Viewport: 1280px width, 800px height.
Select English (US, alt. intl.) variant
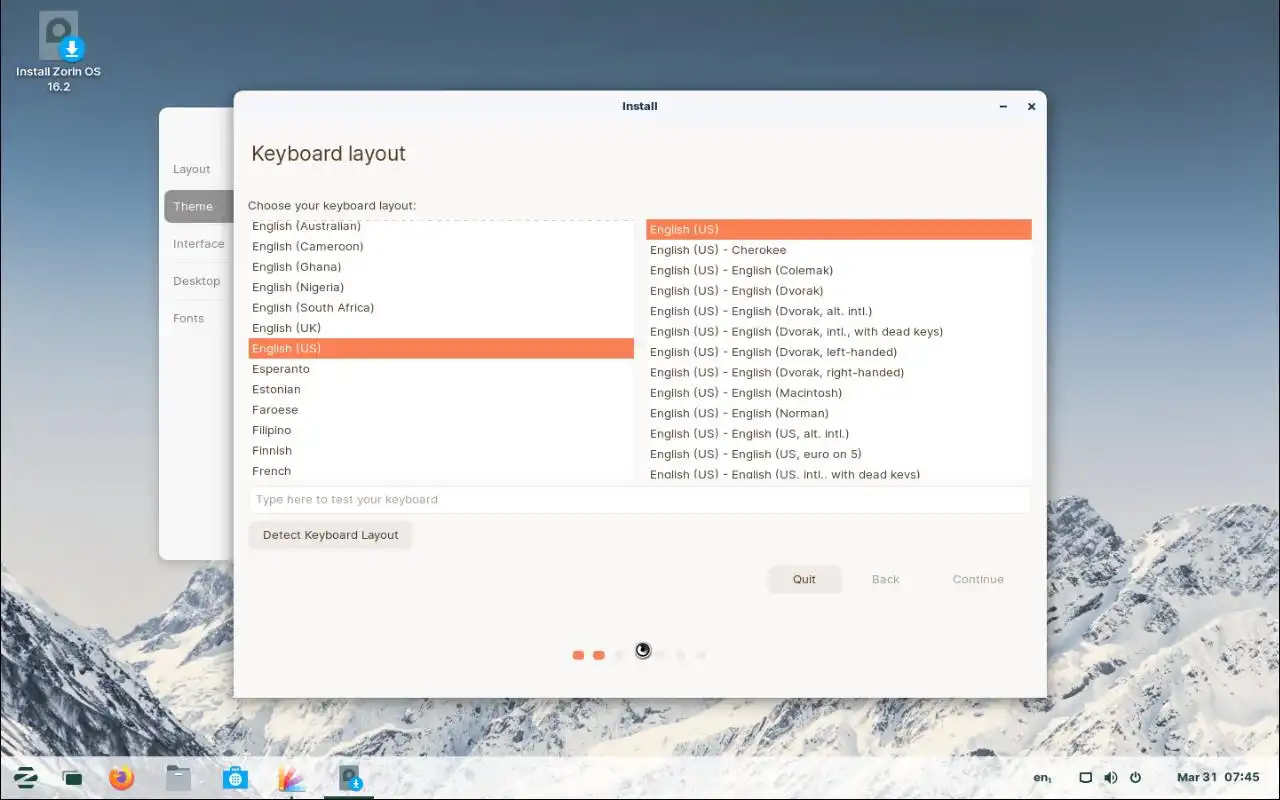839,434
